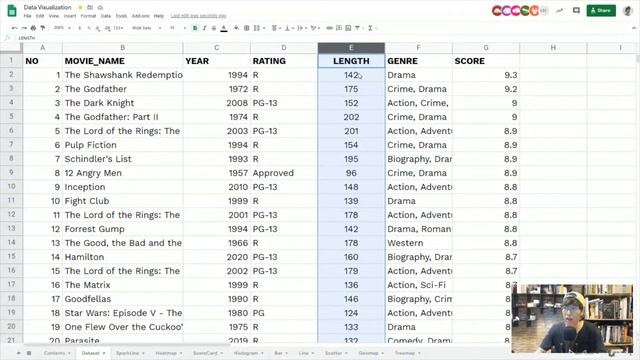Screen dimensions: 640x360
Task: Move document using the folder icon
Action: pyautogui.click(x=90, y=7)
